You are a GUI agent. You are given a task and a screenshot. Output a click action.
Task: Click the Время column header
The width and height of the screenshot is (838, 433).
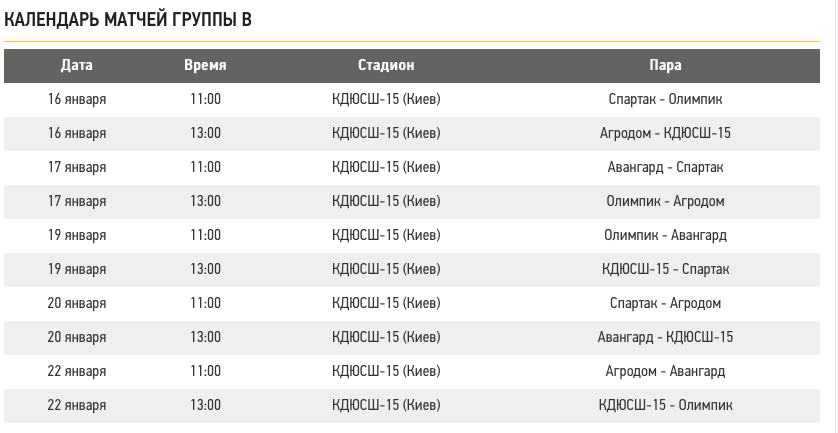pyautogui.click(x=205, y=65)
